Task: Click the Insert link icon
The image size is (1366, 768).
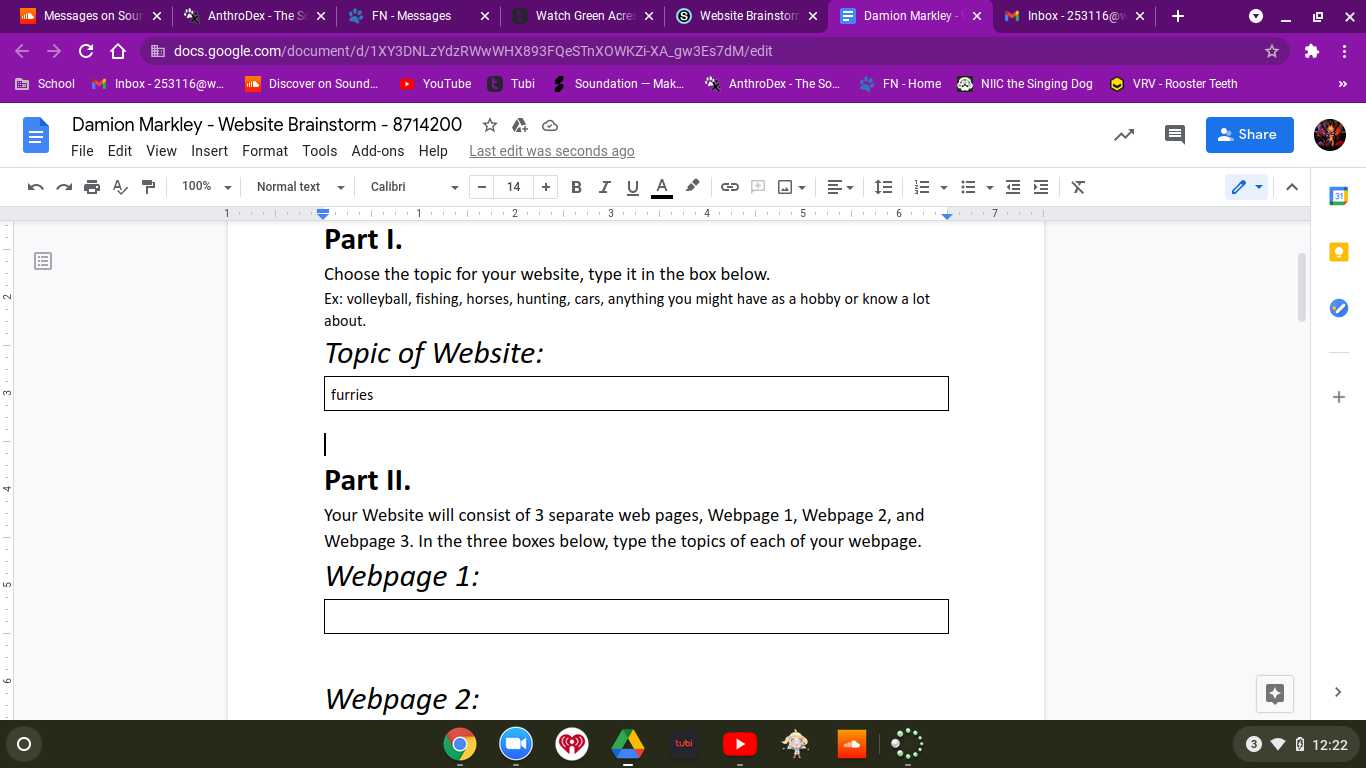Action: [730, 187]
